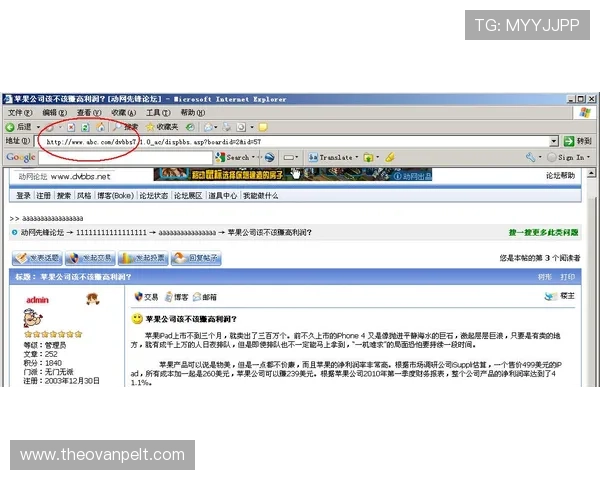This screenshot has height=480, width=600.
Task: Click the History icon in the IE toolbar
Action: [190, 127]
